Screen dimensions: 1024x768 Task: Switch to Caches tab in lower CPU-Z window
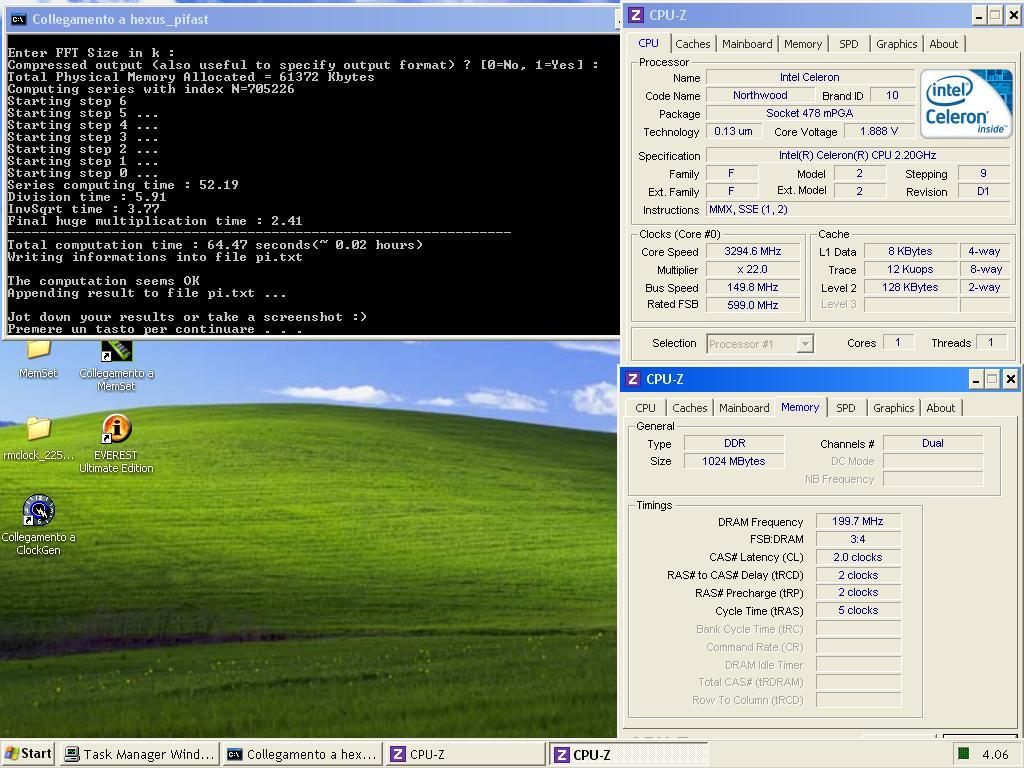point(690,408)
